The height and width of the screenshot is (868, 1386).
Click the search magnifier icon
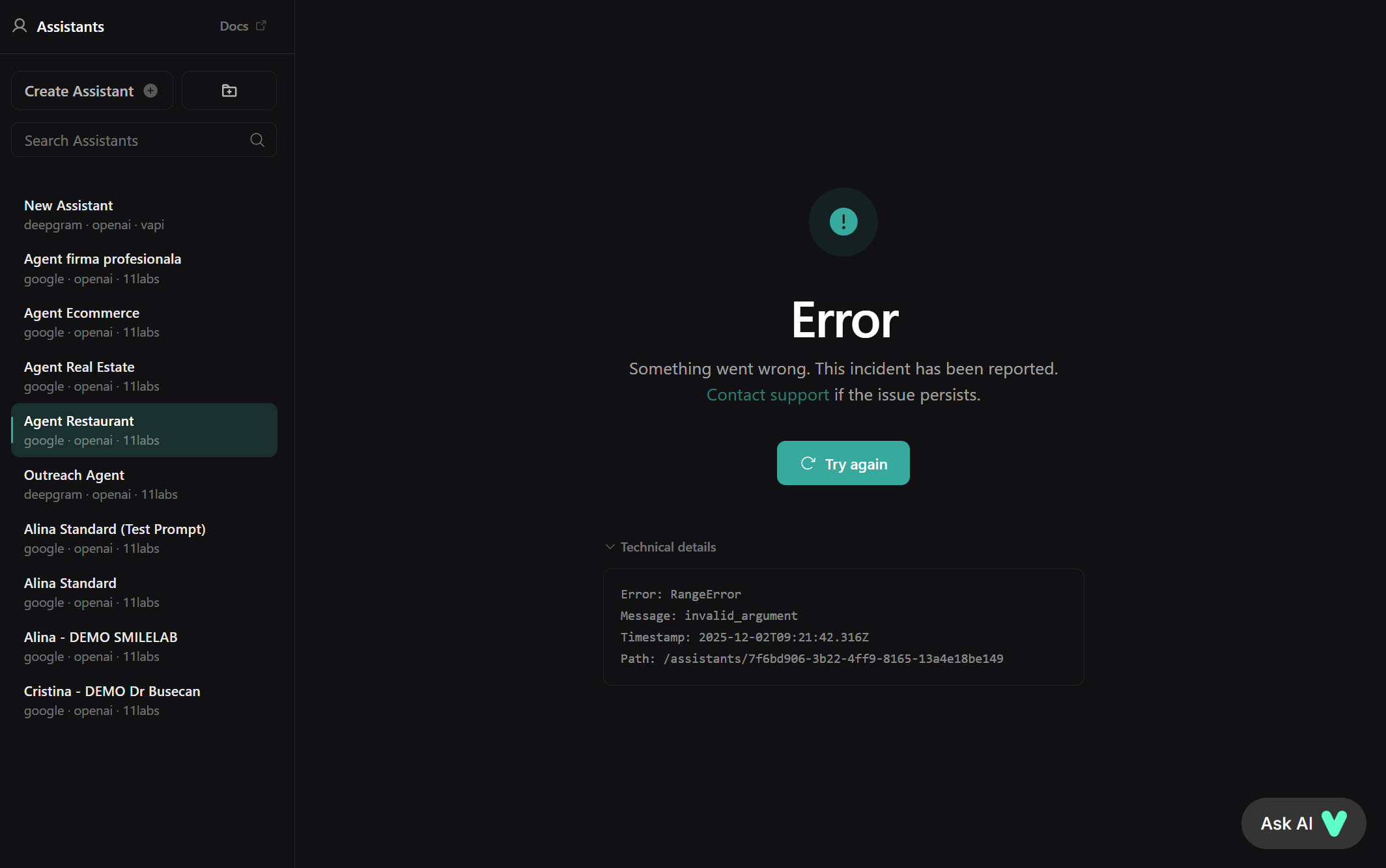257,140
